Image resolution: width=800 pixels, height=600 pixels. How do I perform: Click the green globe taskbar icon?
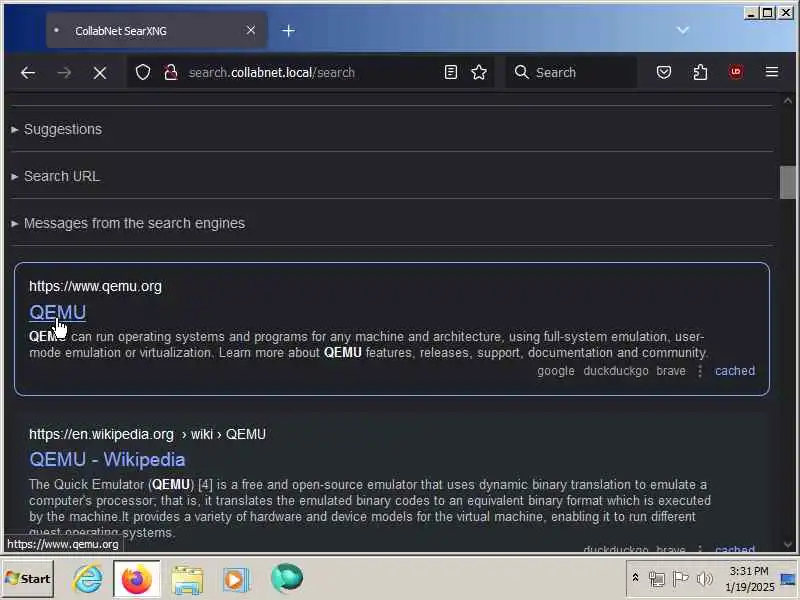287,579
